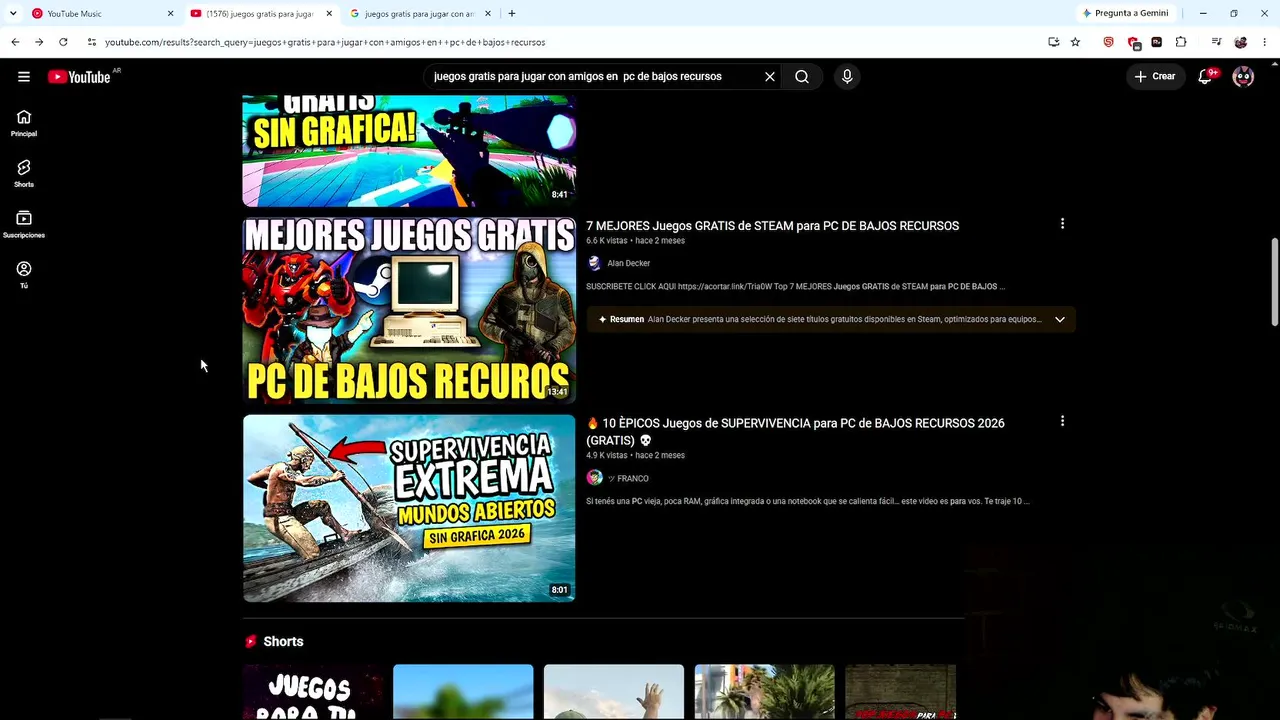Screen dimensions: 1280x720
Task: Click the '6.6 K vistas' metadata text
Action: point(606,241)
